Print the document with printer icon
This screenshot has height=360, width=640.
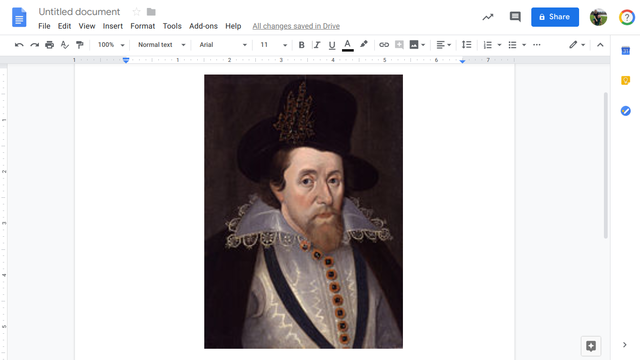pyautogui.click(x=49, y=45)
